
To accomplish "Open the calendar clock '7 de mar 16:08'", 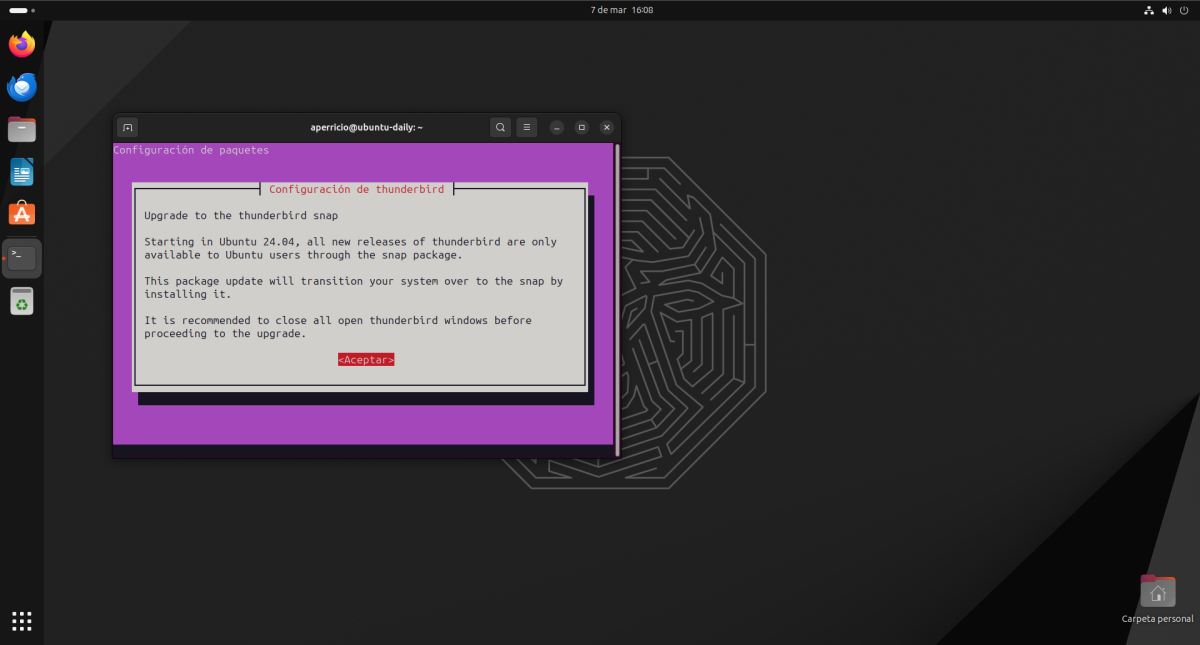I will (x=622, y=10).
